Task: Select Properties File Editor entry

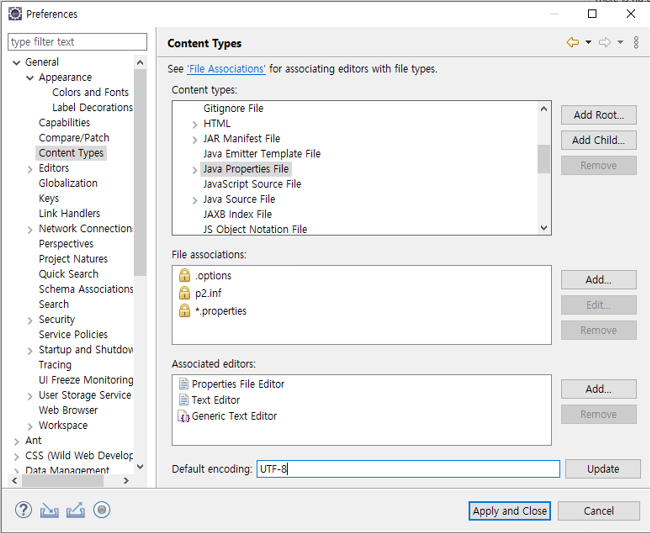Action: tap(238, 384)
